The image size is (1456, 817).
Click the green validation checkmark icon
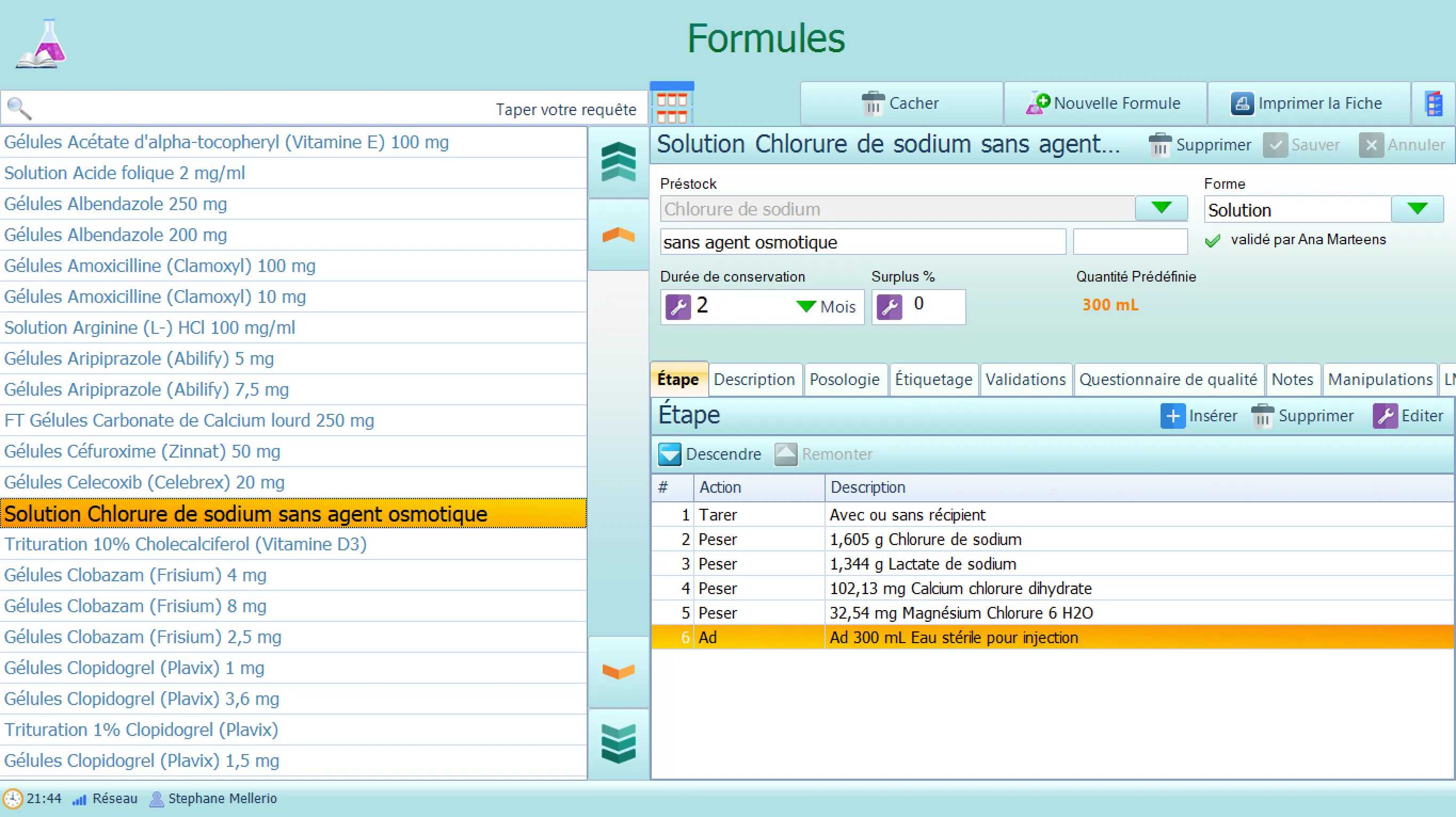(1212, 241)
